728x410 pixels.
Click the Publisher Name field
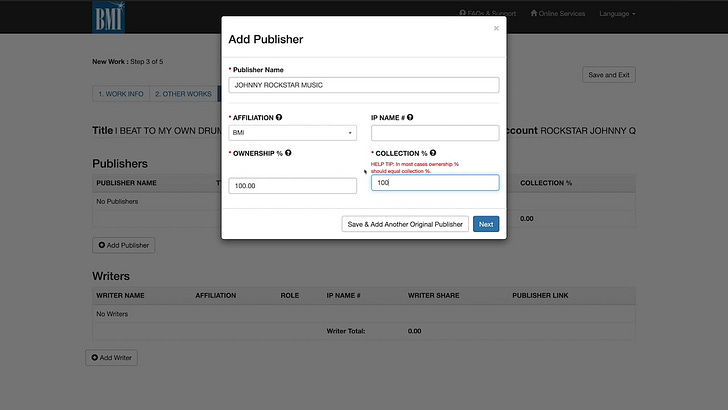(x=364, y=85)
